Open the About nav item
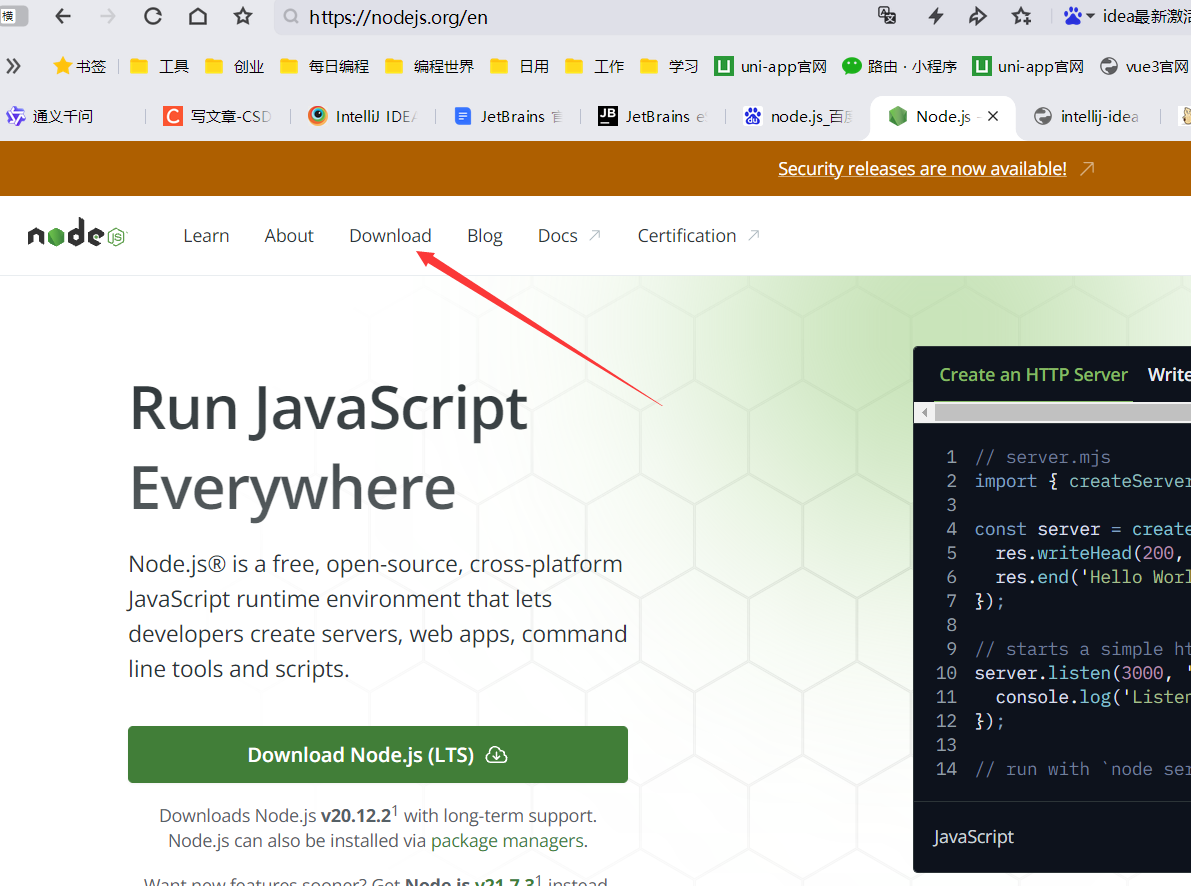The height and width of the screenshot is (886, 1191). (x=289, y=236)
